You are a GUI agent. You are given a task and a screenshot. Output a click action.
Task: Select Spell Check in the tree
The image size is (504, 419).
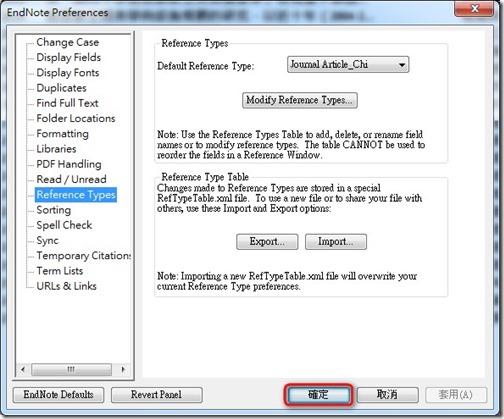tap(64, 225)
